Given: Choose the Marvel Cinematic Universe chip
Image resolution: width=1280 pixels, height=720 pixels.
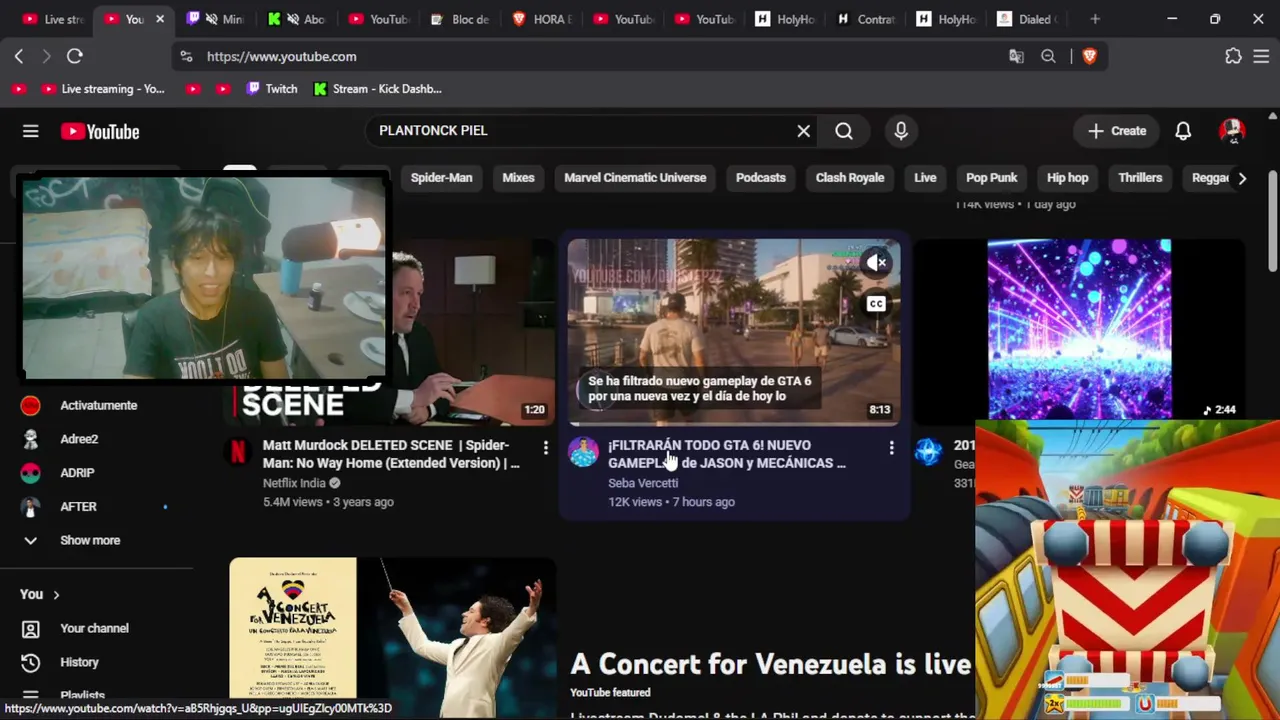Looking at the screenshot, I should (x=635, y=178).
